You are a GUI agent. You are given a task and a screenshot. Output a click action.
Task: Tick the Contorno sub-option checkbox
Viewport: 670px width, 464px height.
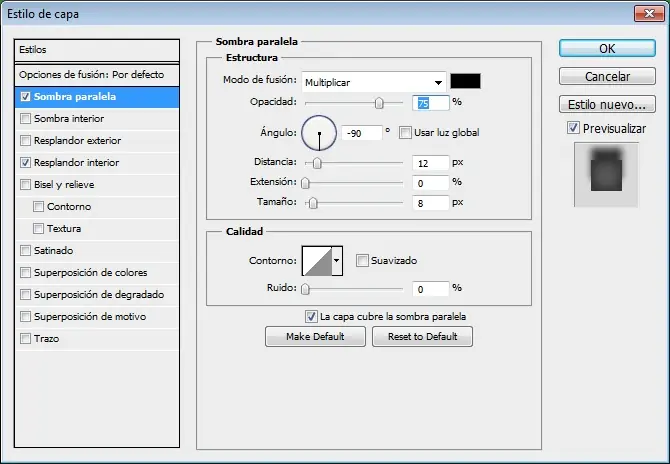tap(38, 206)
